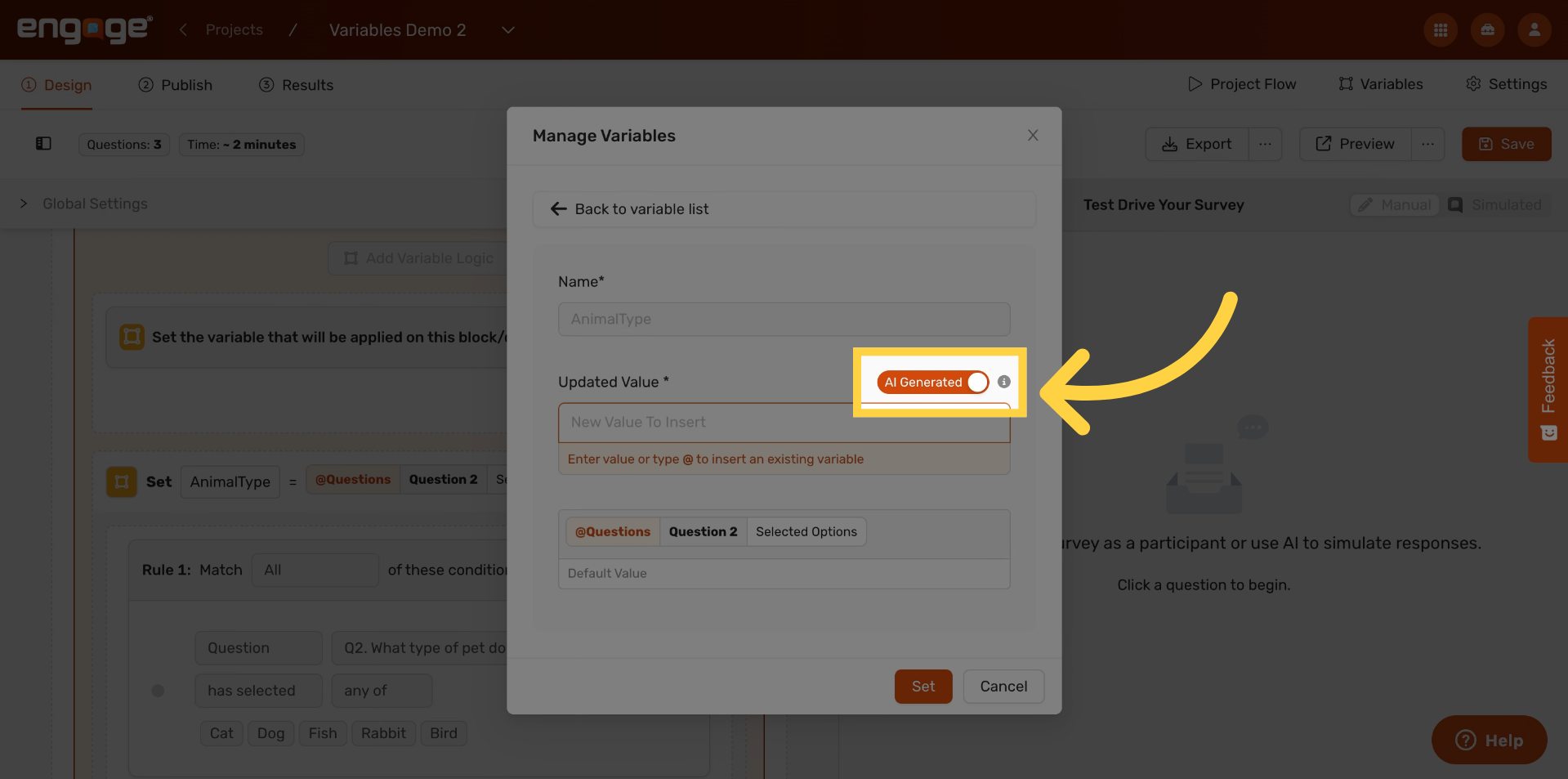Click the @Questions tag in the Set row
The height and width of the screenshot is (779, 1568).
tap(353, 480)
